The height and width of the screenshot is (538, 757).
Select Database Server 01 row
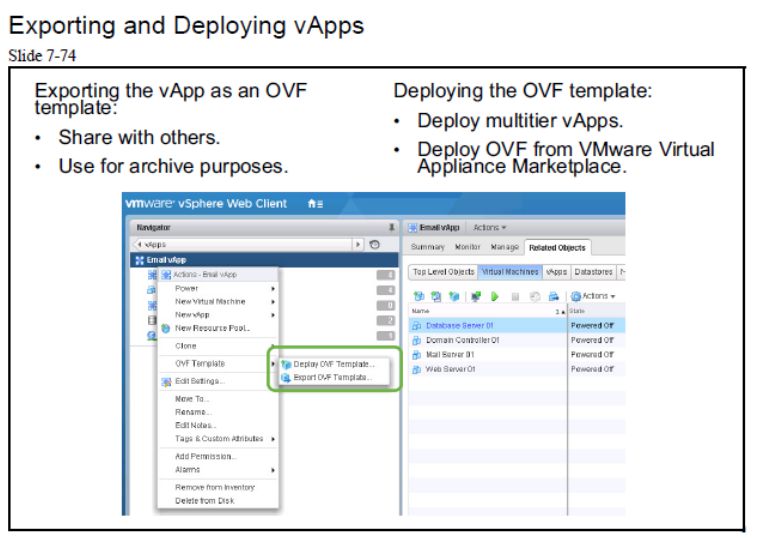(517, 326)
